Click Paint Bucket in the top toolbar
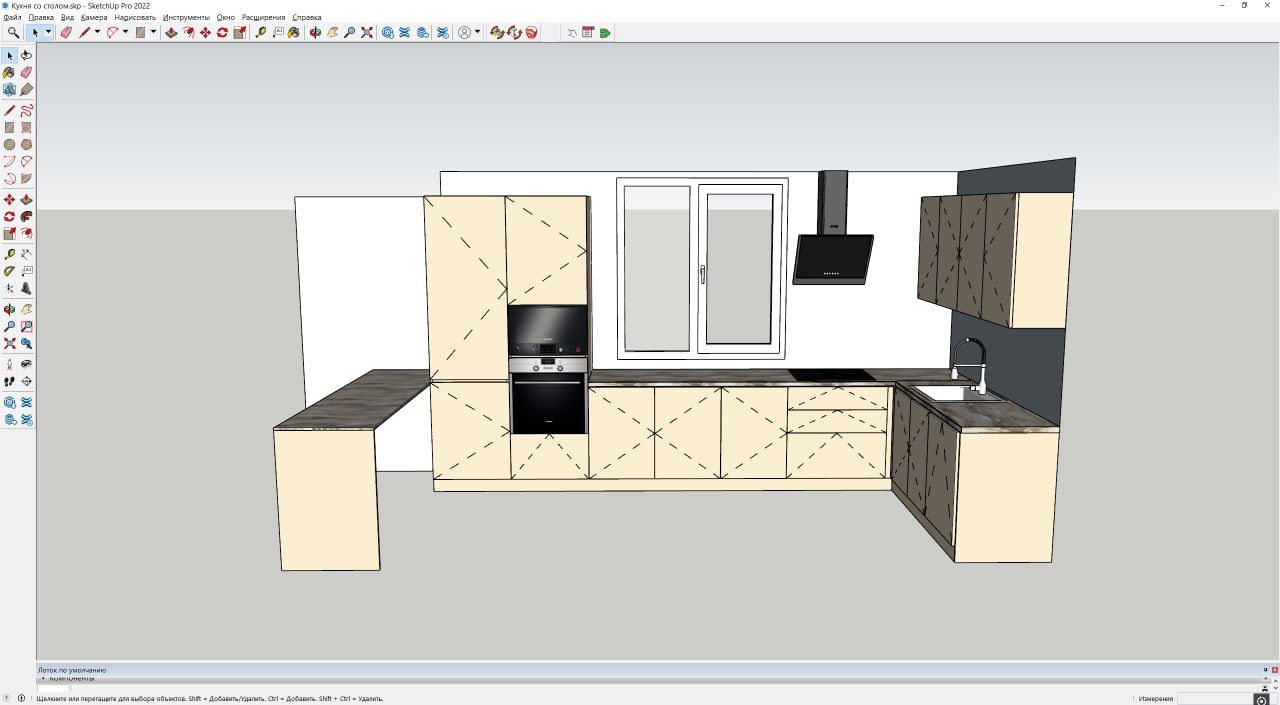The height and width of the screenshot is (705, 1280). (x=294, y=33)
